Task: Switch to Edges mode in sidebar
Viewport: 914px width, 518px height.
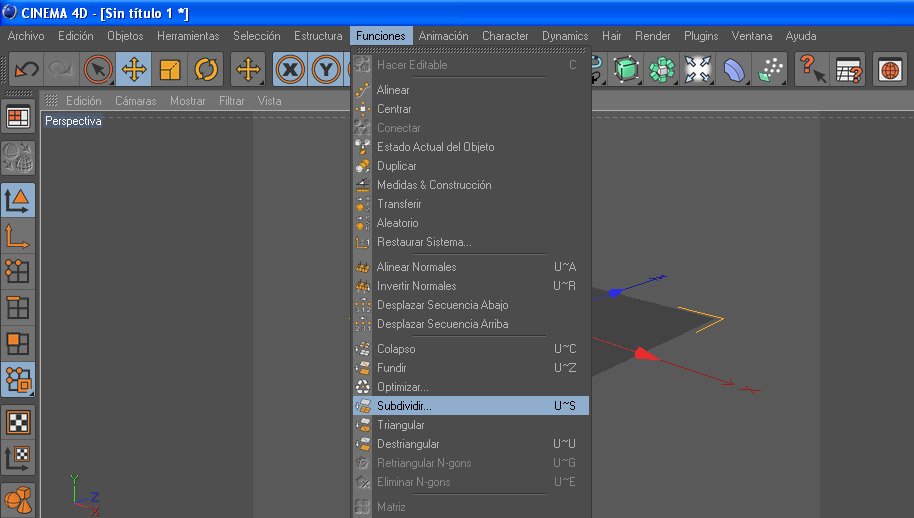Action: 18,308
